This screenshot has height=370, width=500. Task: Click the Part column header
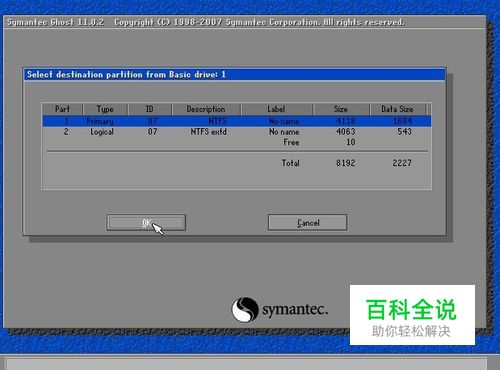pos(62,109)
